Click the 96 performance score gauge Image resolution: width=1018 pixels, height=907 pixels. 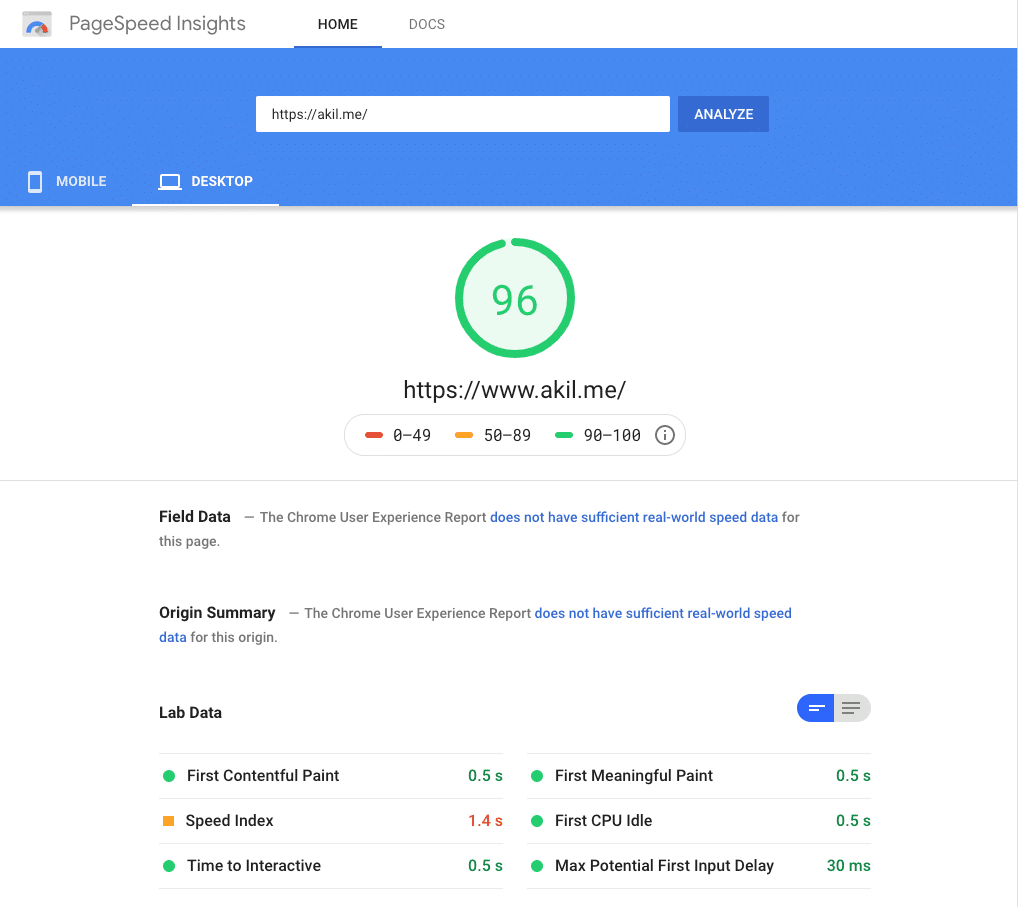(x=515, y=298)
